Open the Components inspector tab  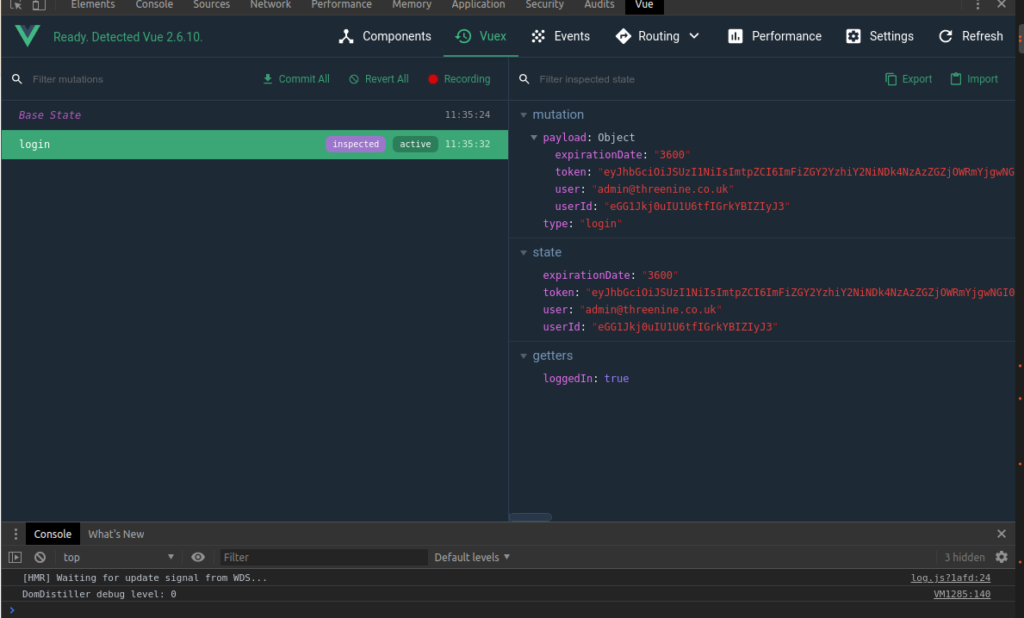[385, 37]
